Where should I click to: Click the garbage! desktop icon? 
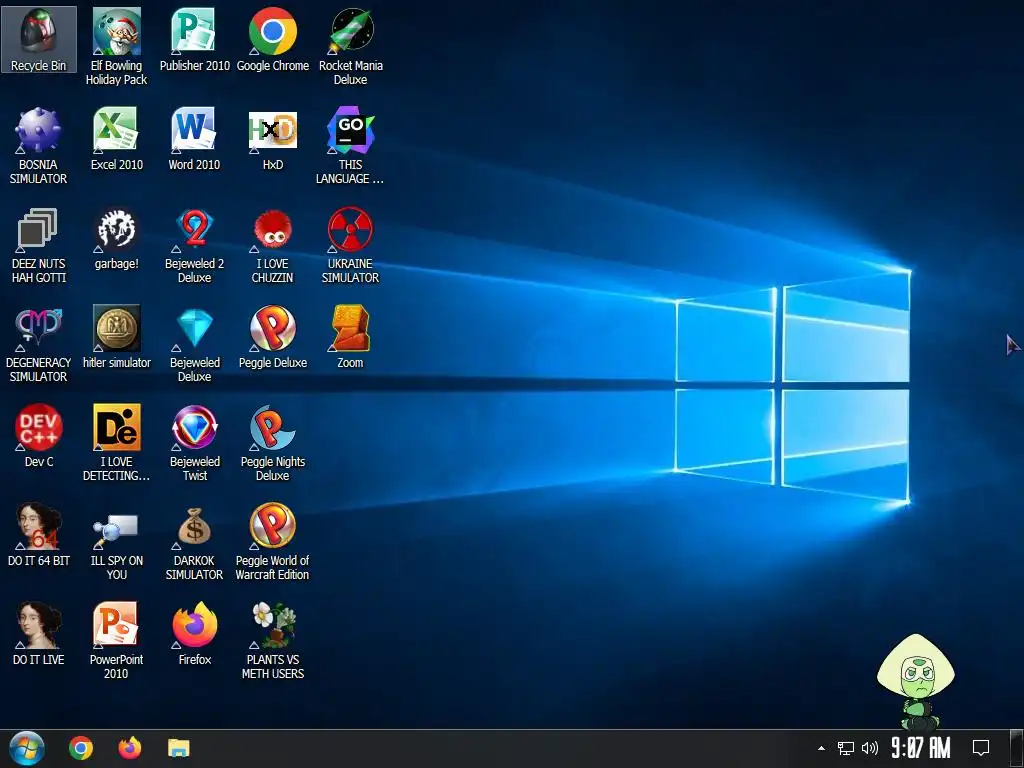116,238
